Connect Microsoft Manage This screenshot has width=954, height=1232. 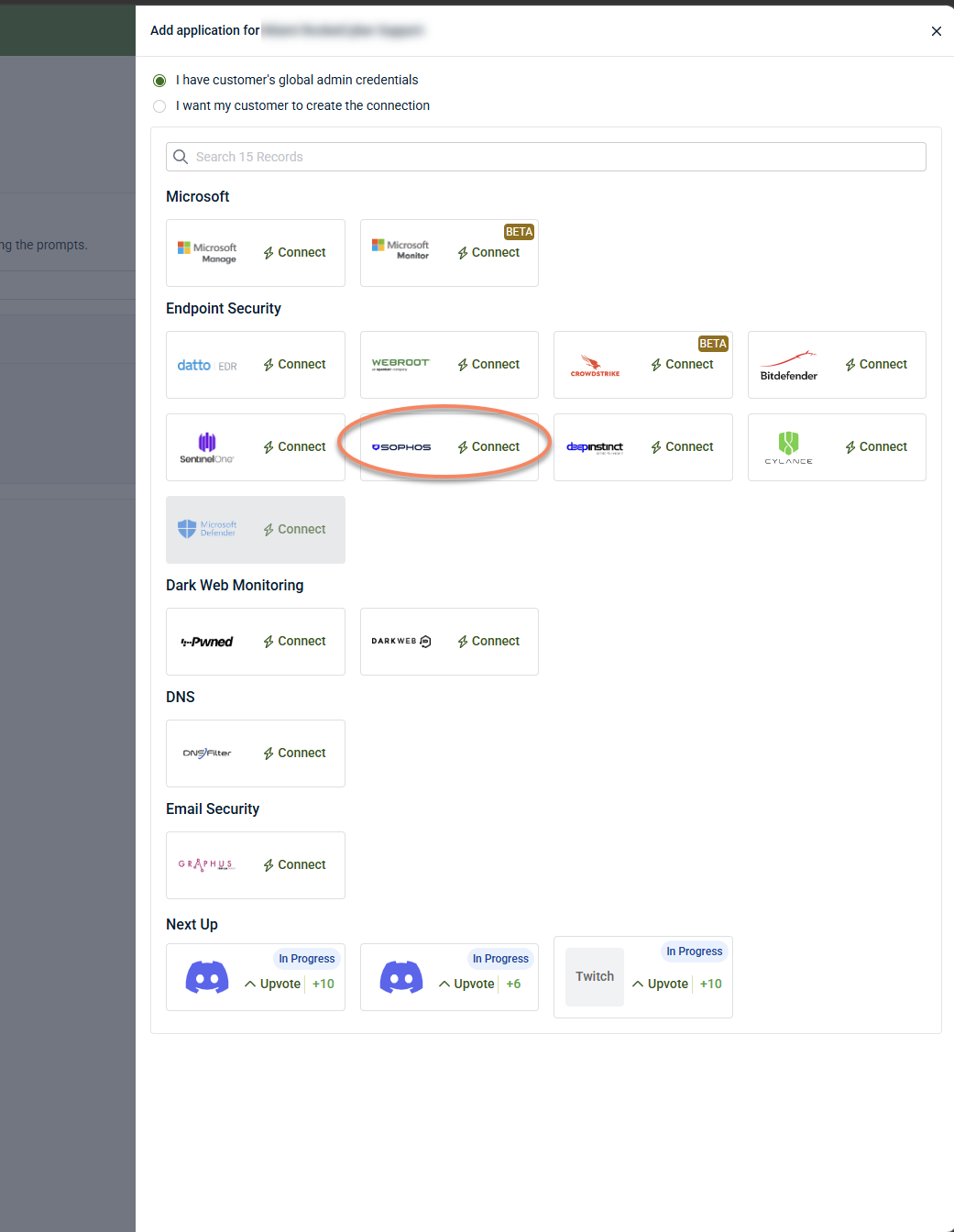pyautogui.click(x=294, y=253)
